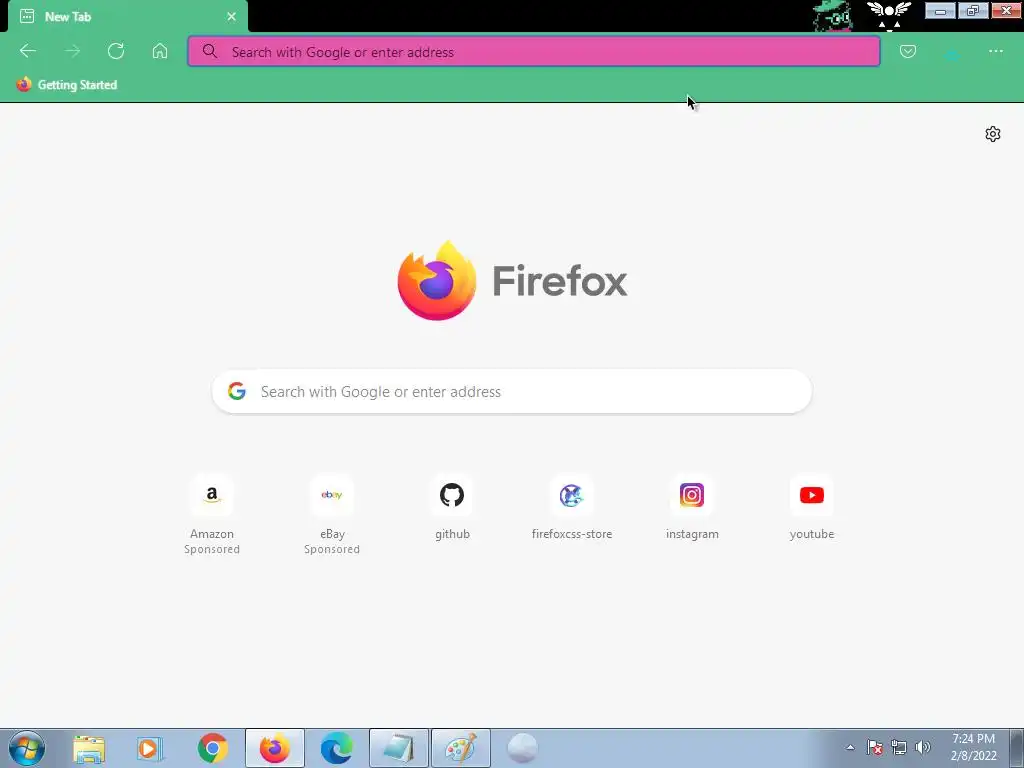1024x768 pixels.
Task: Minimize the Firefox window
Action: tap(940, 10)
